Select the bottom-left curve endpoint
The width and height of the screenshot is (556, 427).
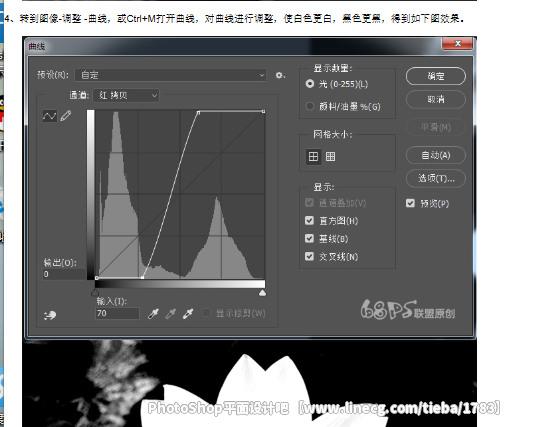pos(97,278)
